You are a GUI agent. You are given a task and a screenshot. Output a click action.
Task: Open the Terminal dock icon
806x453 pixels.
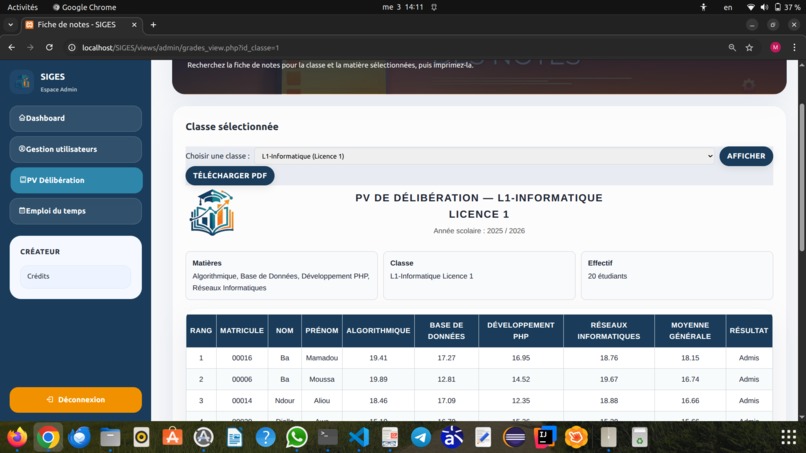click(x=327, y=437)
